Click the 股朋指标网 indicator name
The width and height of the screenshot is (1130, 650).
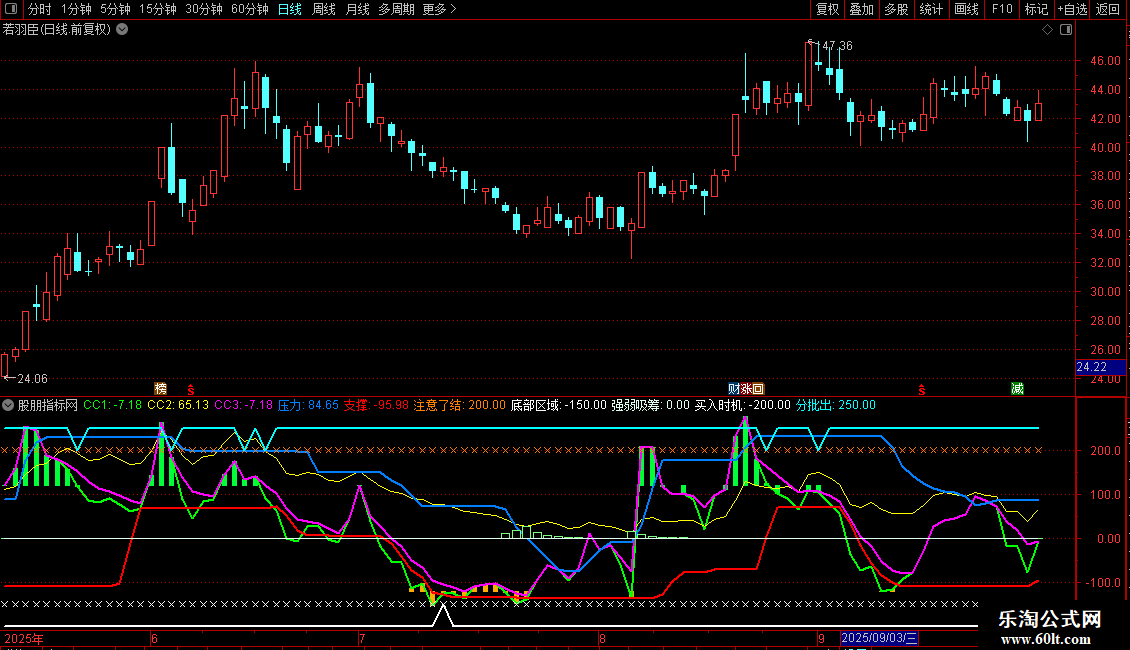coord(48,406)
